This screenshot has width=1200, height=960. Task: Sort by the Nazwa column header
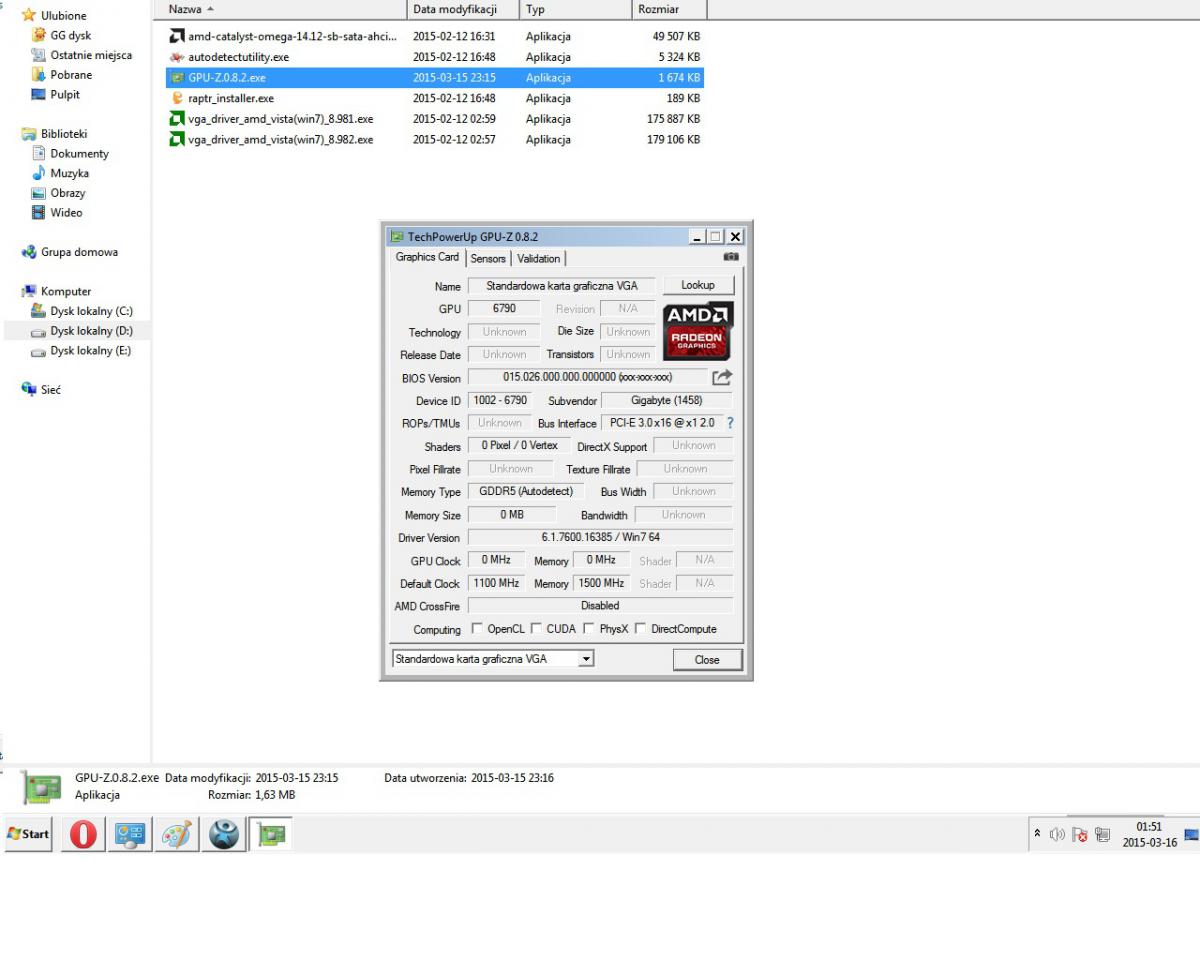coord(280,9)
